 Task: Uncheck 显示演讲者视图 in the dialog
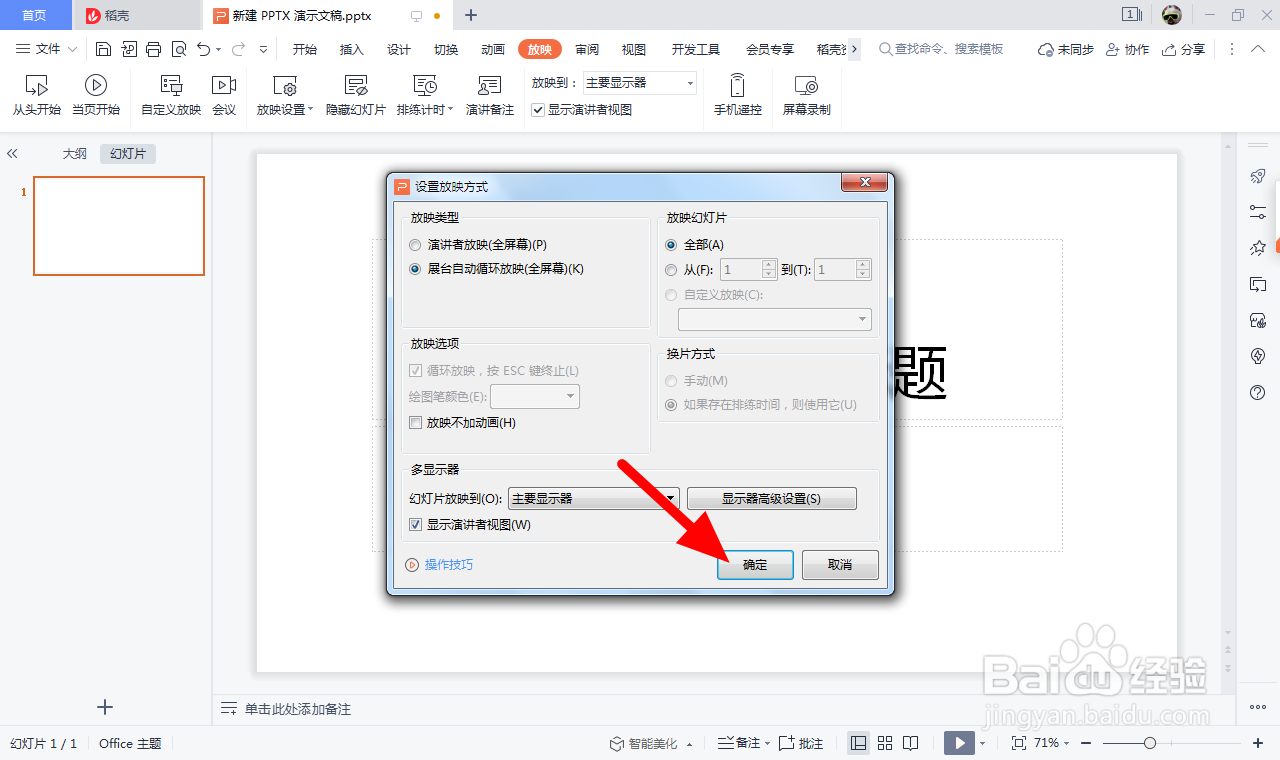(x=415, y=524)
